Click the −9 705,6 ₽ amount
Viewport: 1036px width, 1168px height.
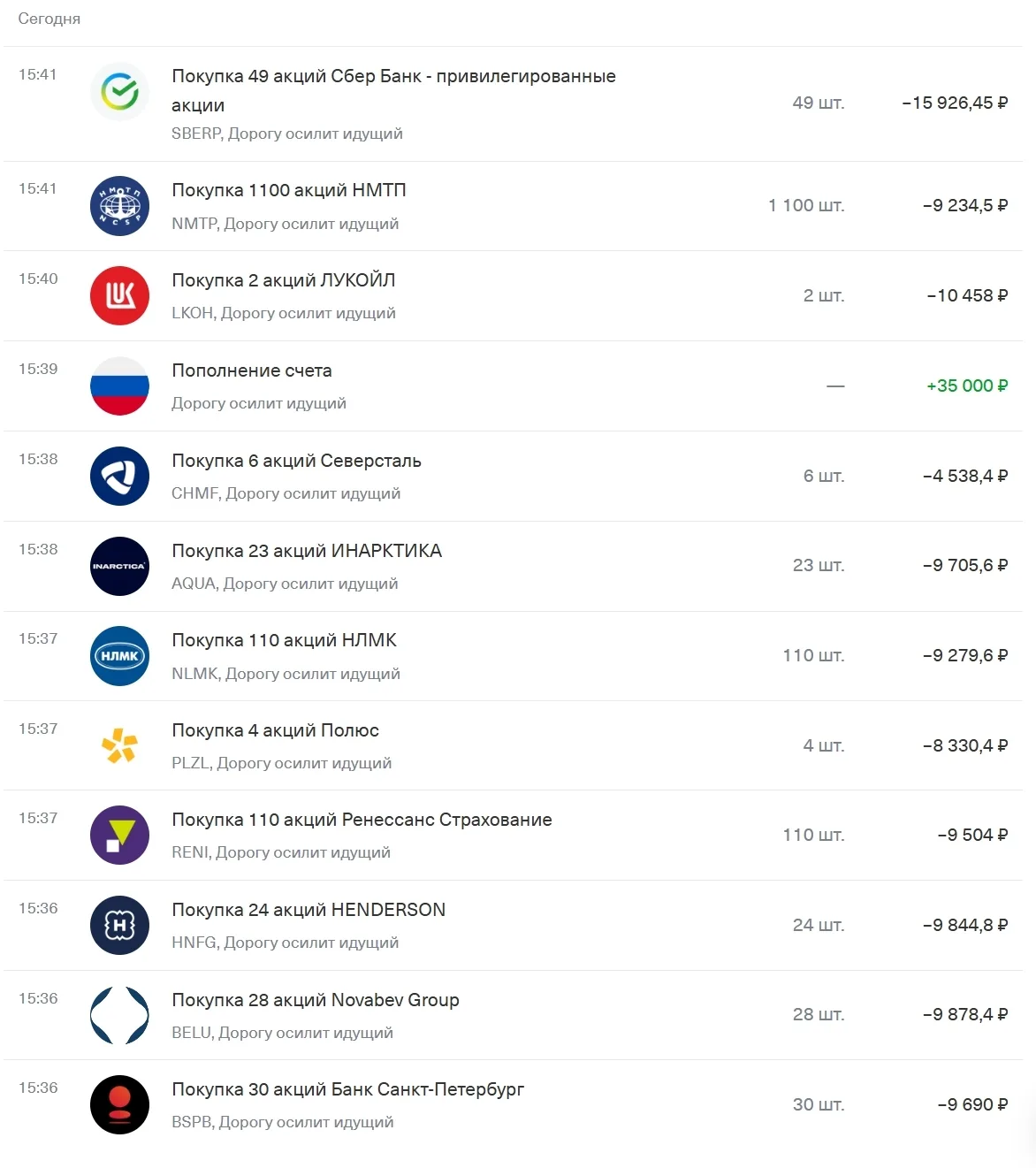click(x=965, y=566)
